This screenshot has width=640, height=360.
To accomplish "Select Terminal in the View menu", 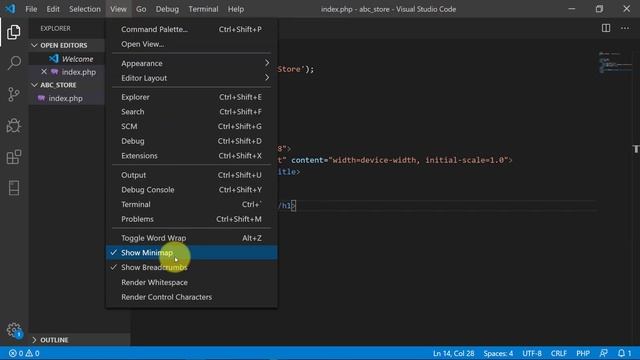I will (191, 204).
